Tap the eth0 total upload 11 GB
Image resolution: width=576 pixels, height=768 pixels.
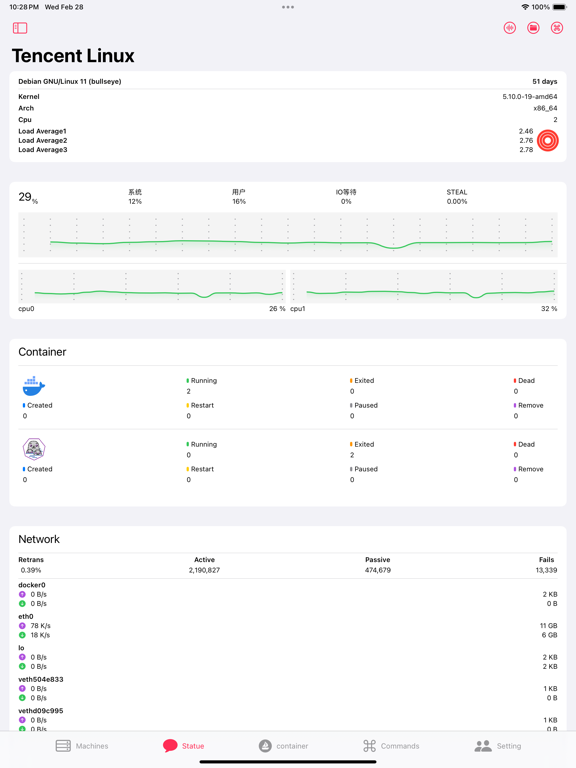549,625
